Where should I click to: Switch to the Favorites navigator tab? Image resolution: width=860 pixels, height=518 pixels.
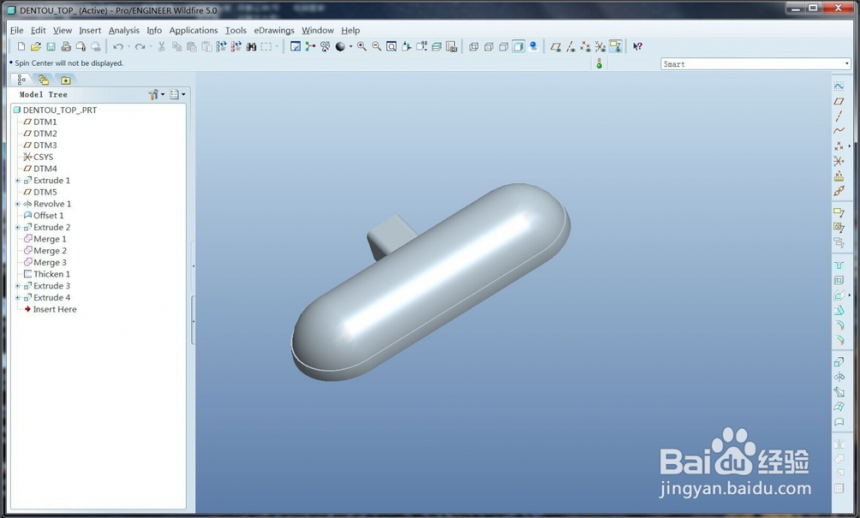click(x=66, y=80)
